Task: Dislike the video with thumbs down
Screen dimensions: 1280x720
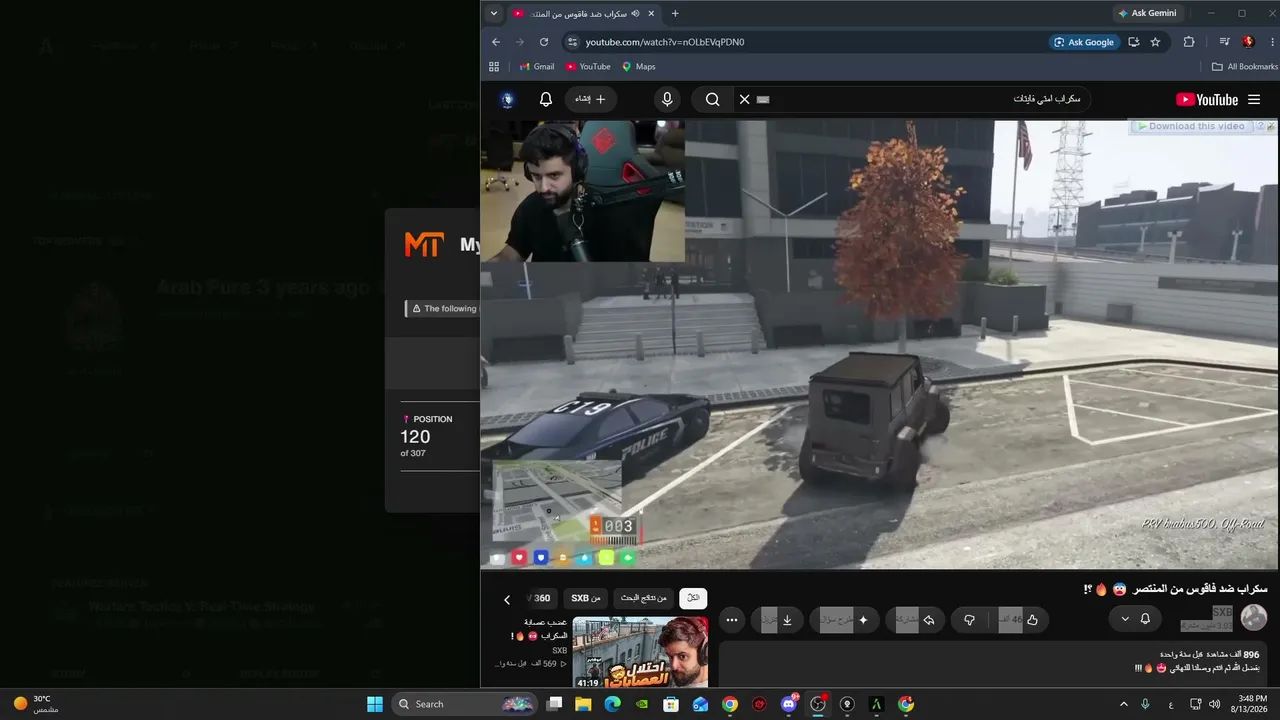Action: pos(969,620)
